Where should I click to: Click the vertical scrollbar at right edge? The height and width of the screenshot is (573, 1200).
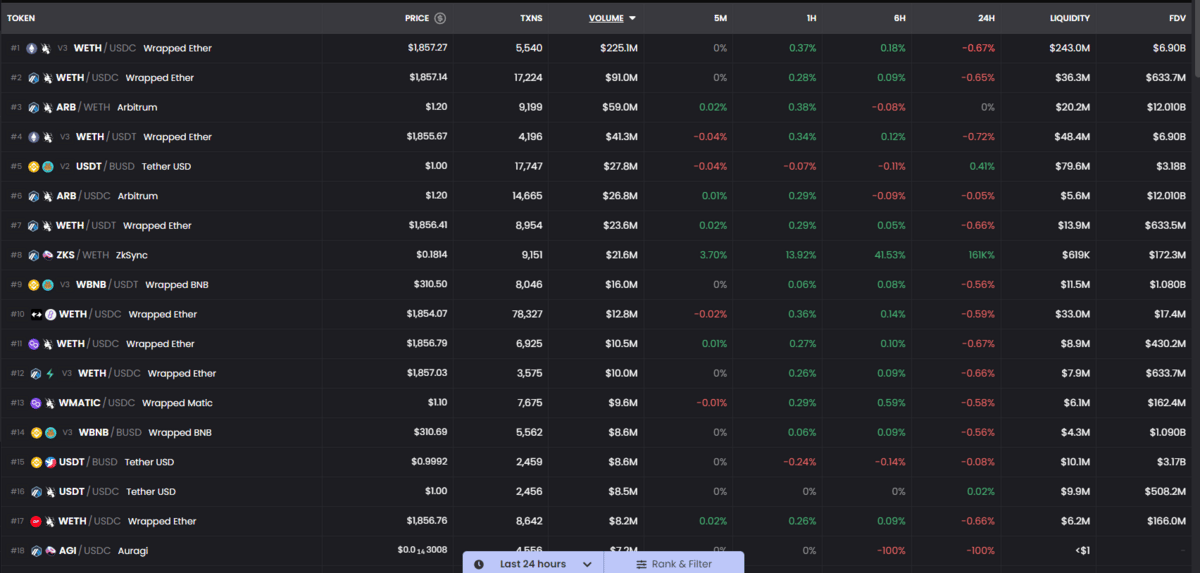point(1196,40)
